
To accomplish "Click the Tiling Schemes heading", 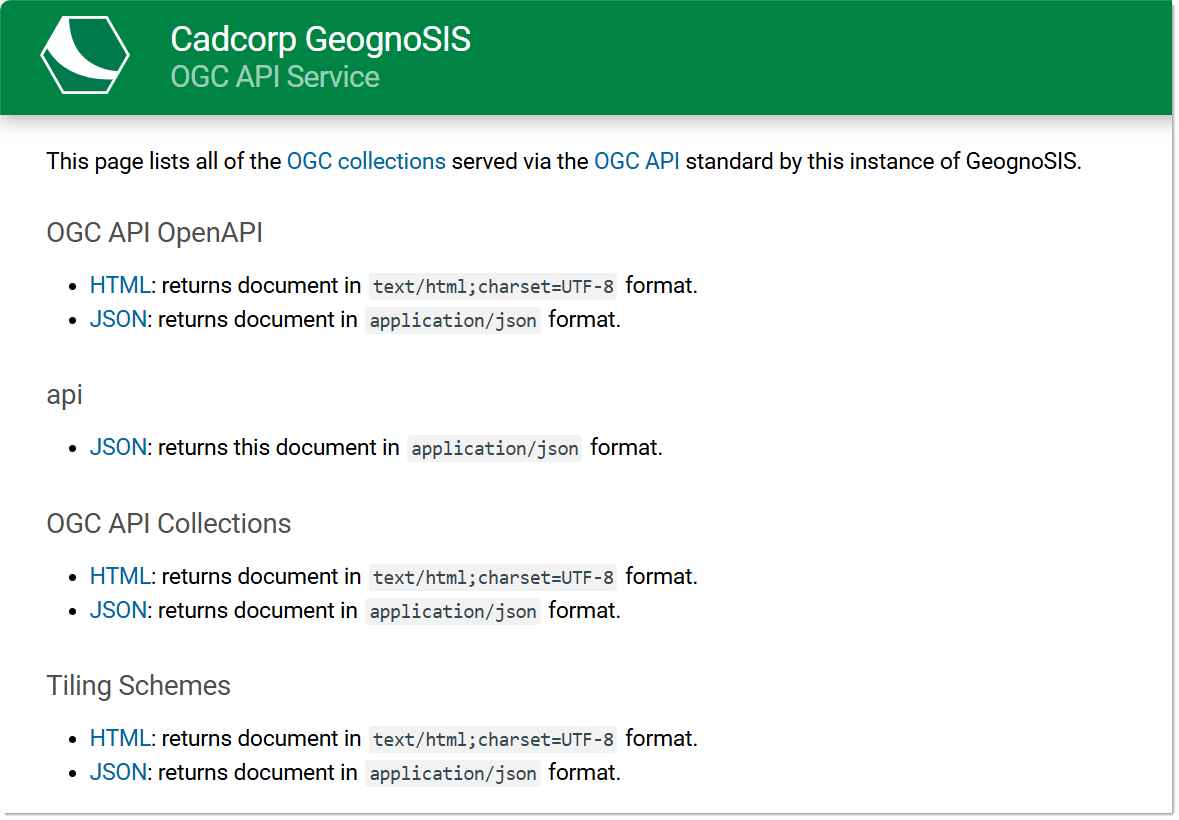I will point(139,686).
